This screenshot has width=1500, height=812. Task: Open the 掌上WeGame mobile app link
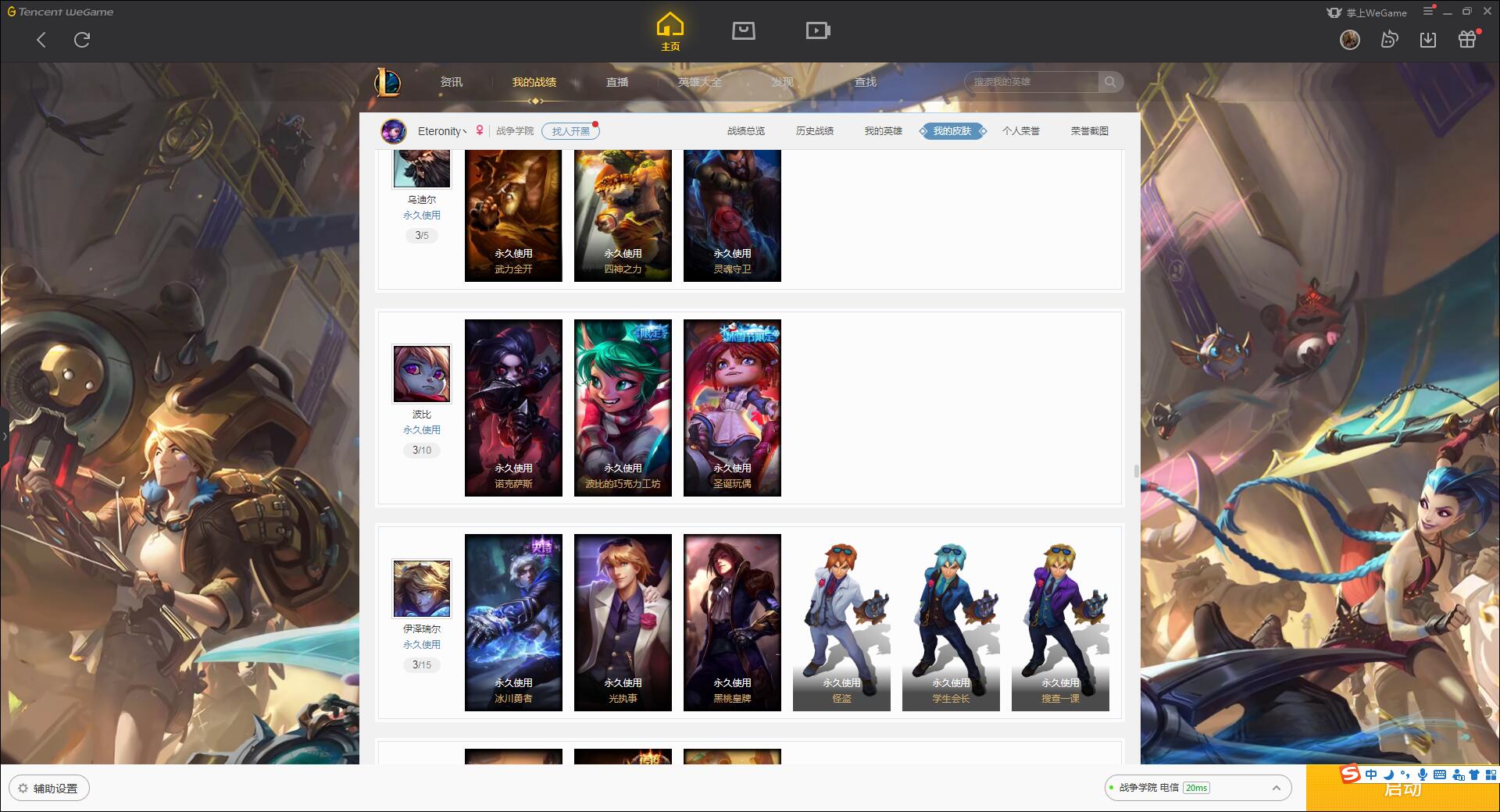click(x=1366, y=12)
